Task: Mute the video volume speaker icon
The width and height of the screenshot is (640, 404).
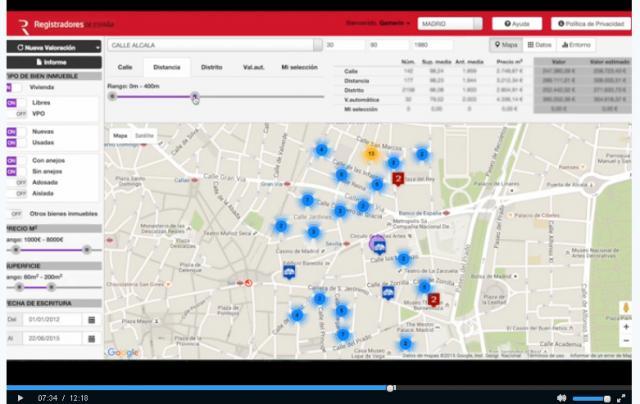Action: (x=562, y=398)
